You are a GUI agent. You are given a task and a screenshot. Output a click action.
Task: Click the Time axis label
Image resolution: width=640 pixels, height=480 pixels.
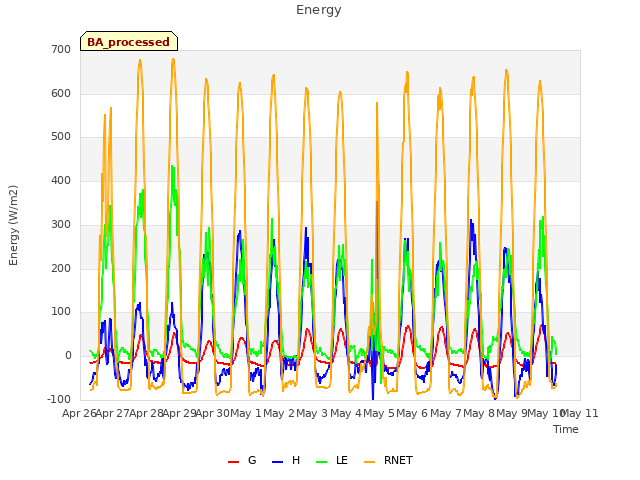tap(566, 429)
